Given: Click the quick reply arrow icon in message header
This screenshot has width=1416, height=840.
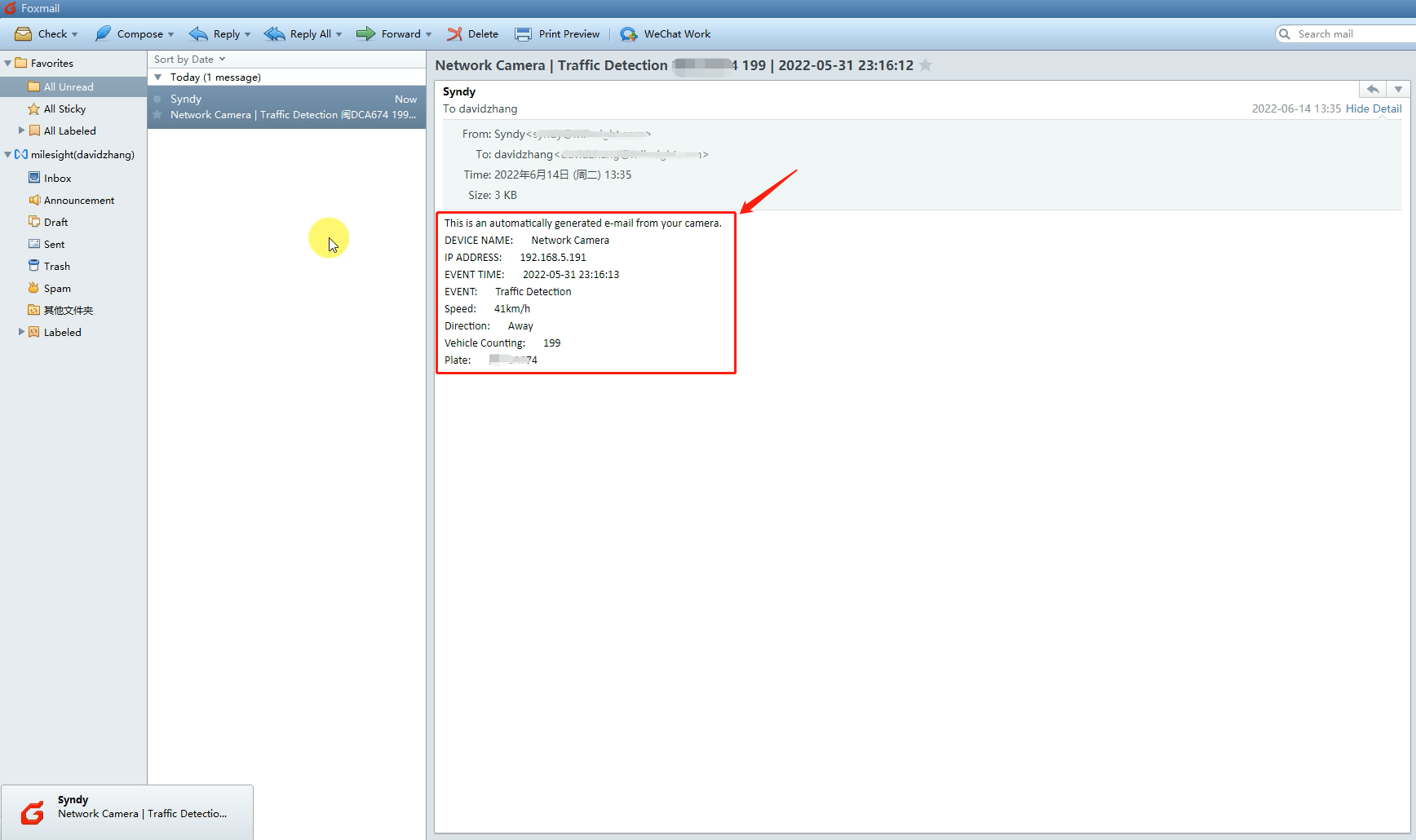Looking at the screenshot, I should tap(1373, 89).
